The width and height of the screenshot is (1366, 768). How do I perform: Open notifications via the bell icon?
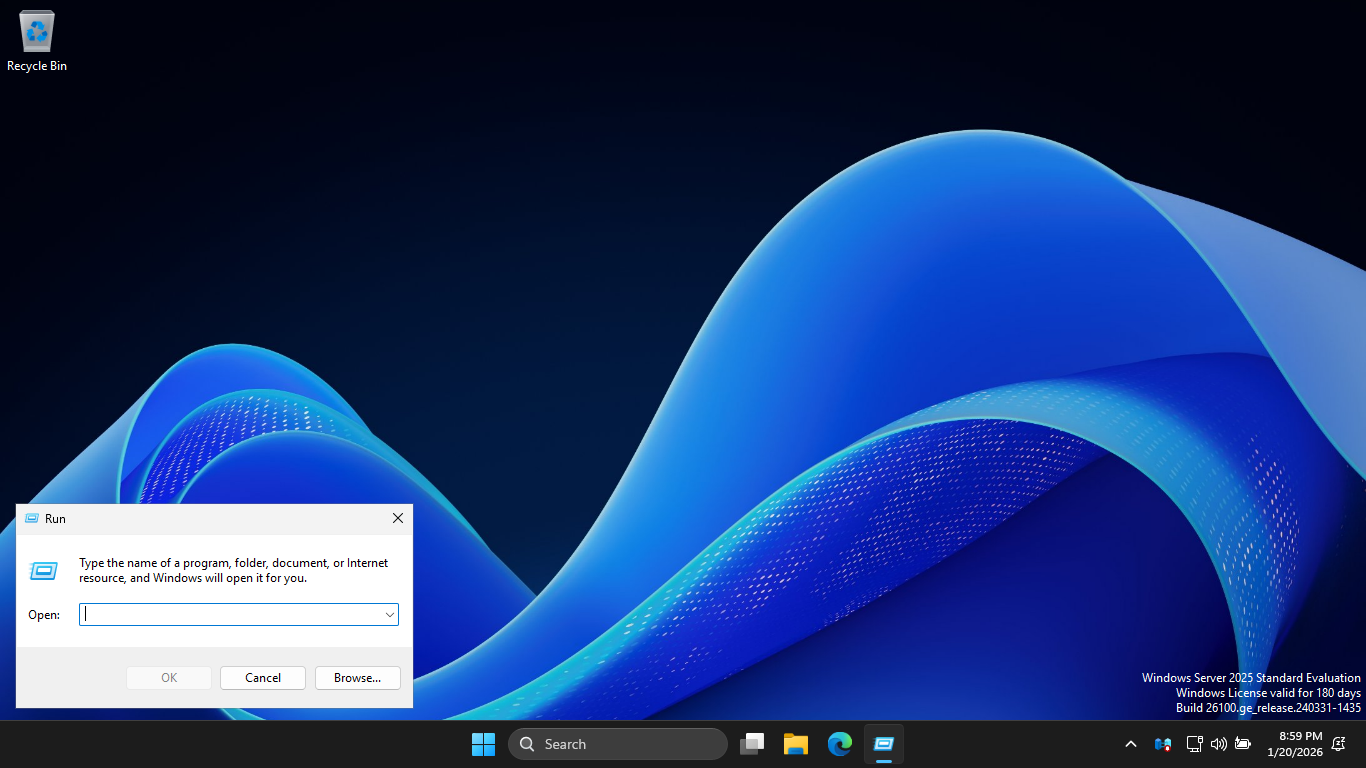pos(1339,744)
